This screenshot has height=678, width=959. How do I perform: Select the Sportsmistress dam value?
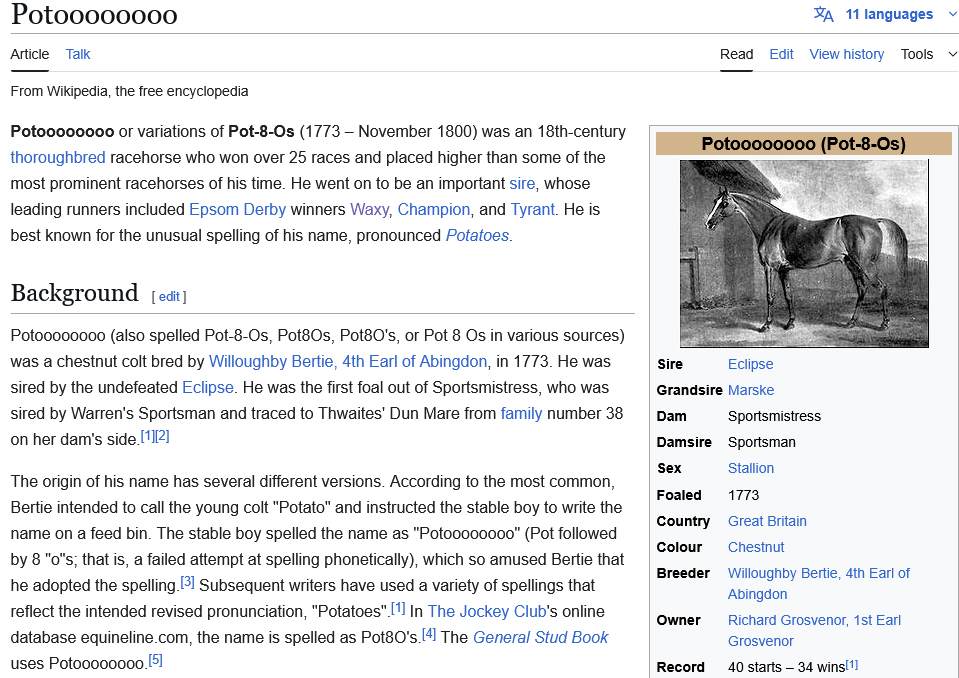point(774,416)
